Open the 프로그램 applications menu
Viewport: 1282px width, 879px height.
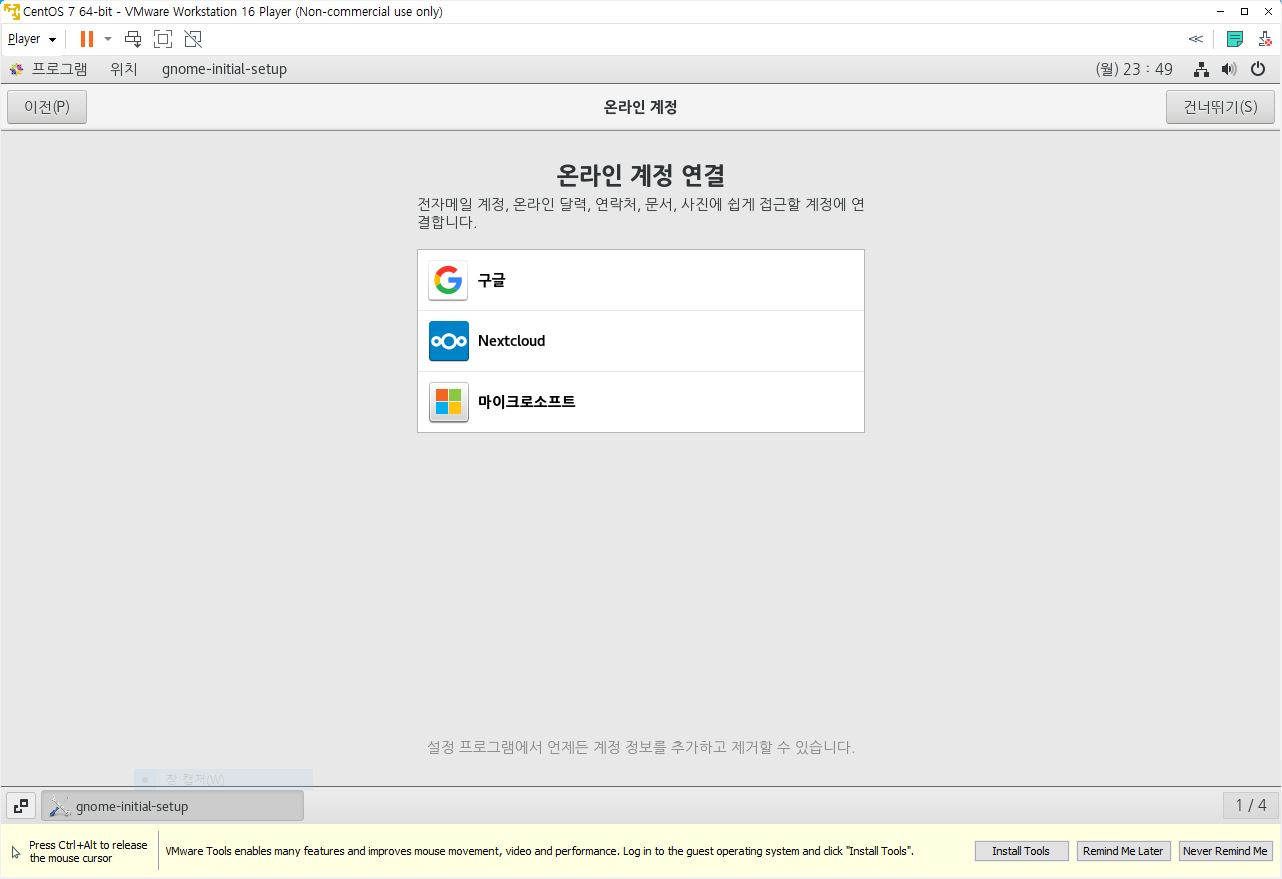coord(48,69)
